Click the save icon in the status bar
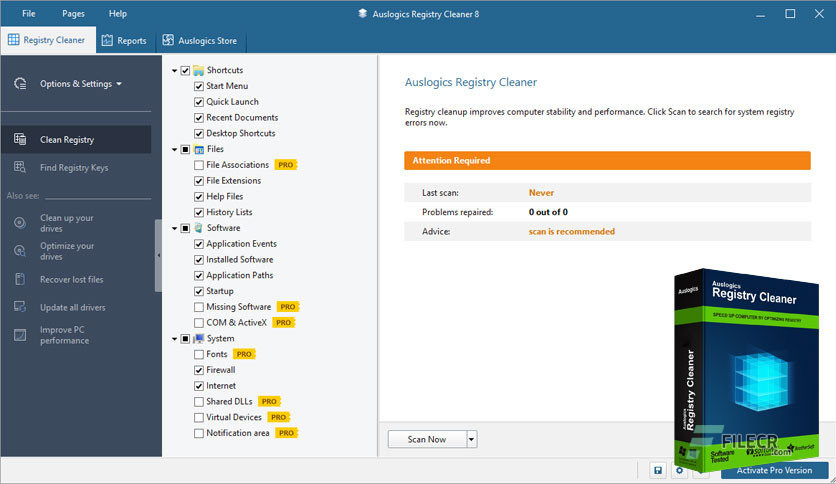Image resolution: width=836 pixels, height=484 pixels. [x=657, y=470]
